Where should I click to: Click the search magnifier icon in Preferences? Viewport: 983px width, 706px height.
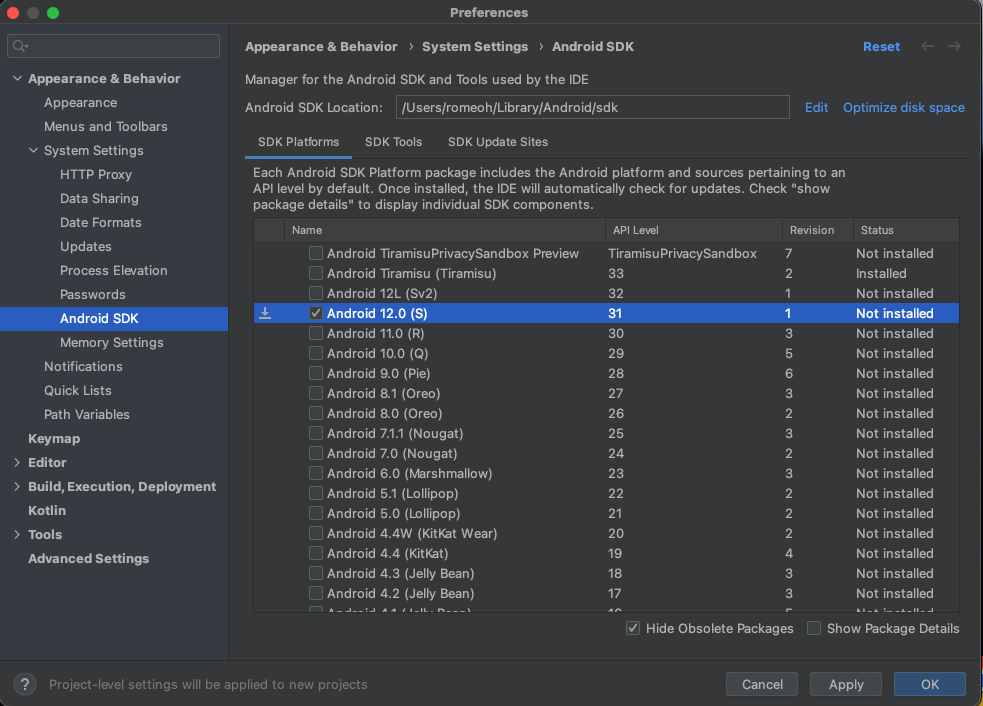click(19, 46)
